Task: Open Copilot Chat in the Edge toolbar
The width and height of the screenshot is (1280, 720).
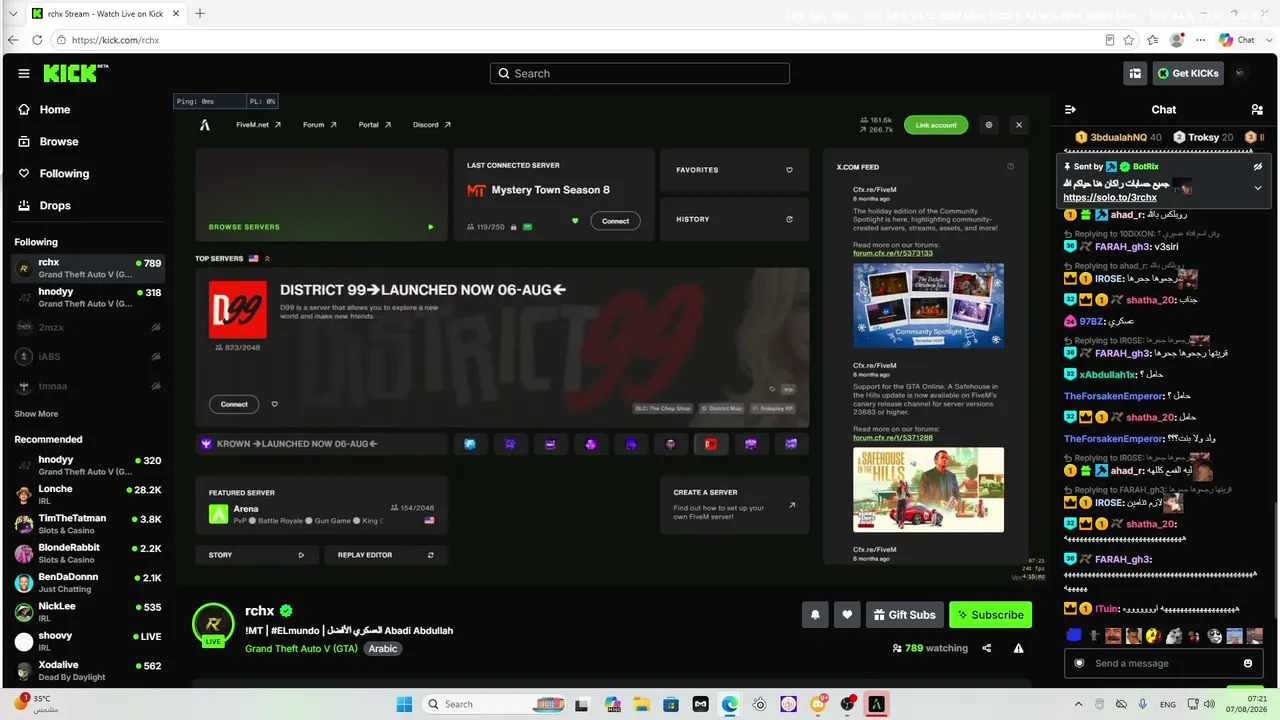Action: click(1237, 40)
